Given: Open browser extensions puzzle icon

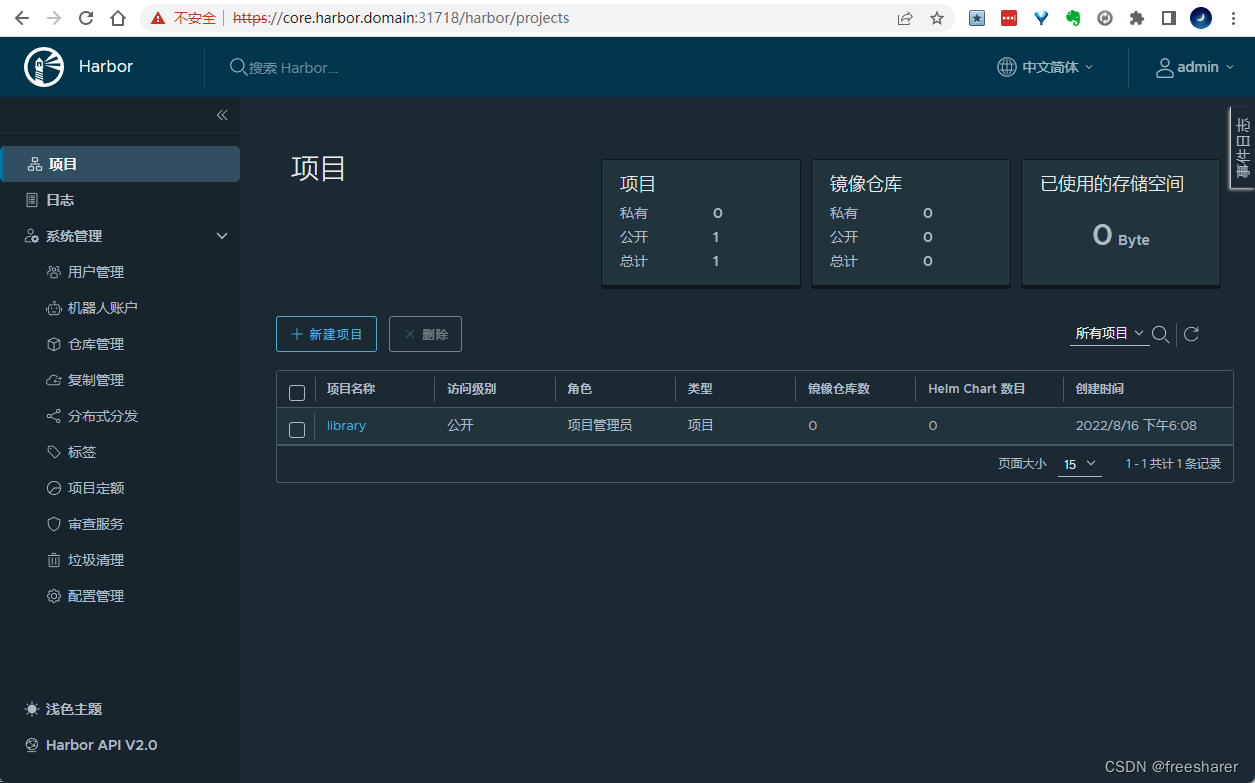Looking at the screenshot, I should 1137,18.
